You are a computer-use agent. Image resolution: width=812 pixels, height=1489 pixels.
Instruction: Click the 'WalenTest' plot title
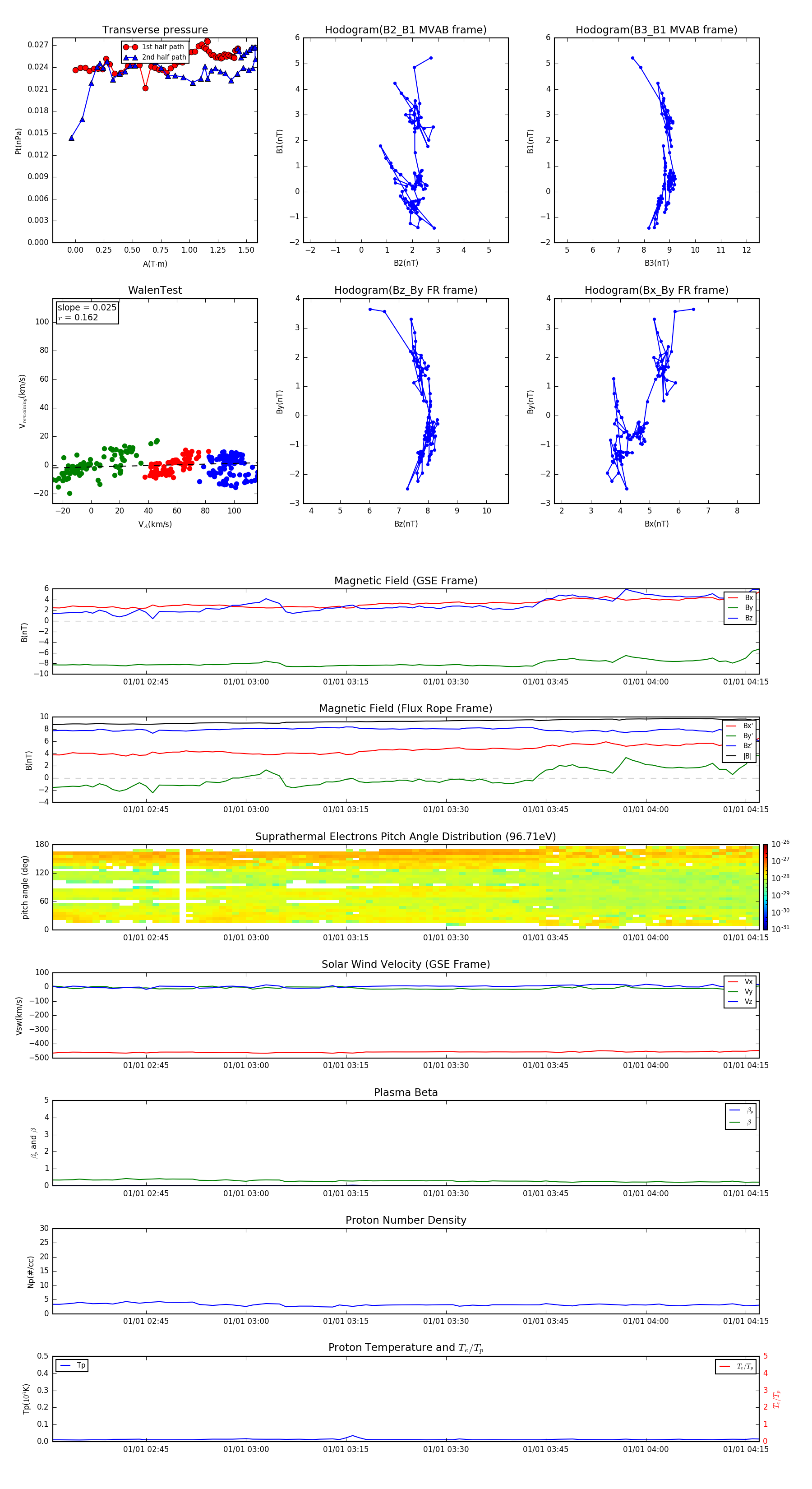pos(155,290)
